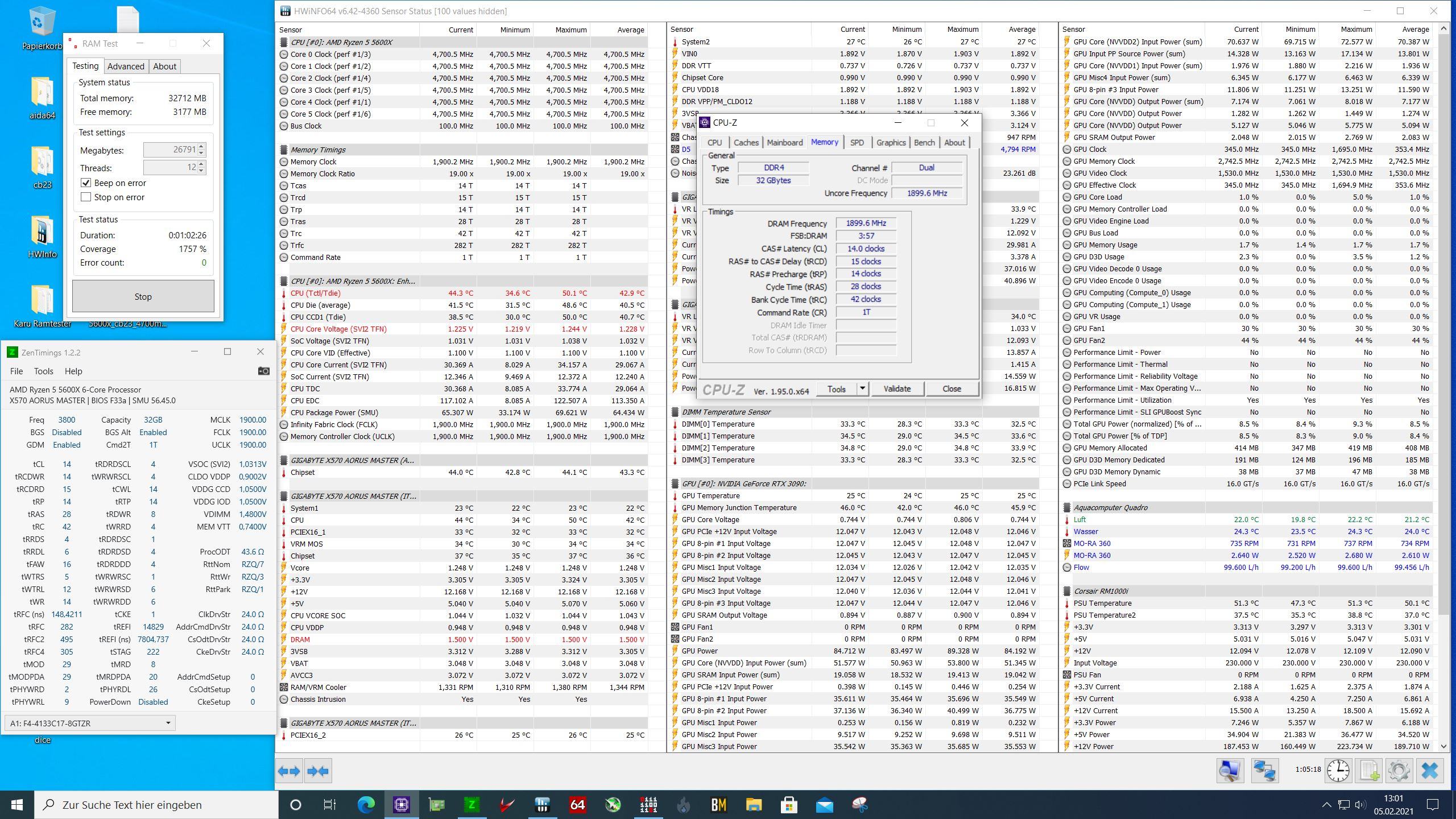Open the ZenTimings Tools menu
Viewport: 1456px width, 819px height.
click(x=43, y=371)
